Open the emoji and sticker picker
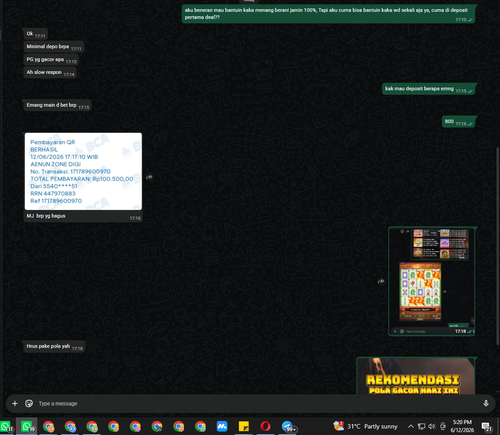This screenshot has height=435, width=500. [29, 404]
